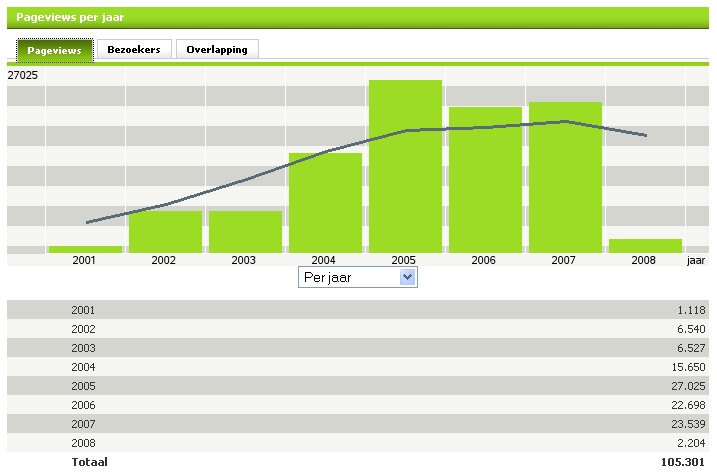Open the Bezoekers tab

coord(134,50)
